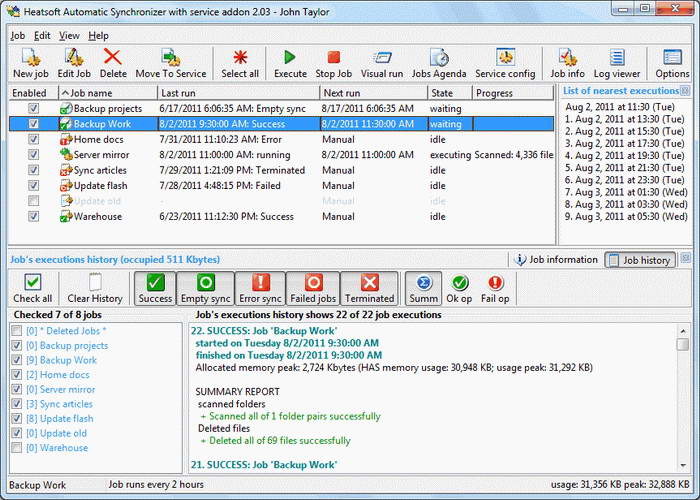Viewport: 700px width, 500px height.
Task: Check the Warehouse history checkbox
Action: [17, 448]
